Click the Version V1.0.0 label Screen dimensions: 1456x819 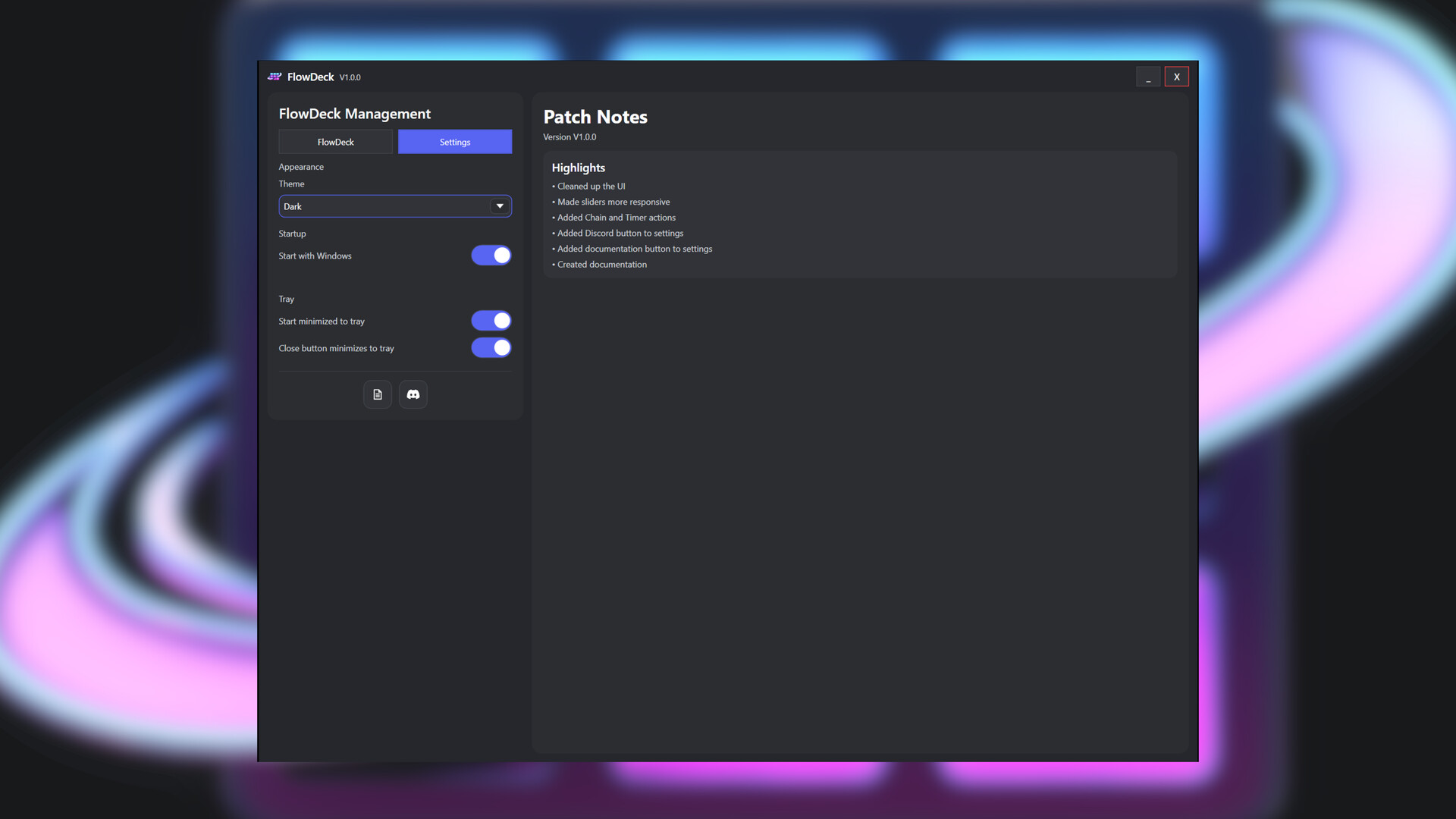tap(570, 137)
